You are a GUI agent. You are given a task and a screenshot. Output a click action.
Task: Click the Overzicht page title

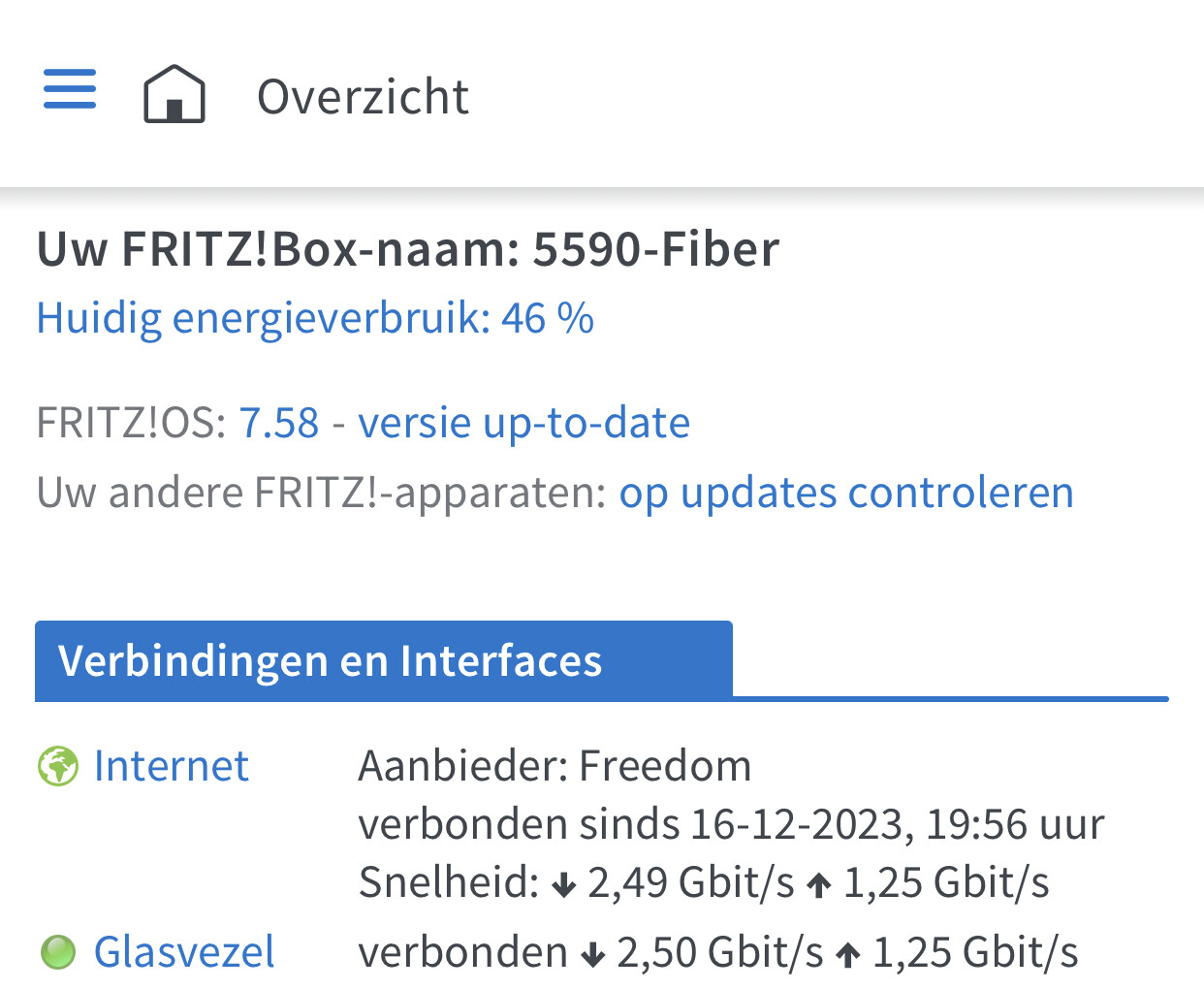pyautogui.click(x=363, y=97)
